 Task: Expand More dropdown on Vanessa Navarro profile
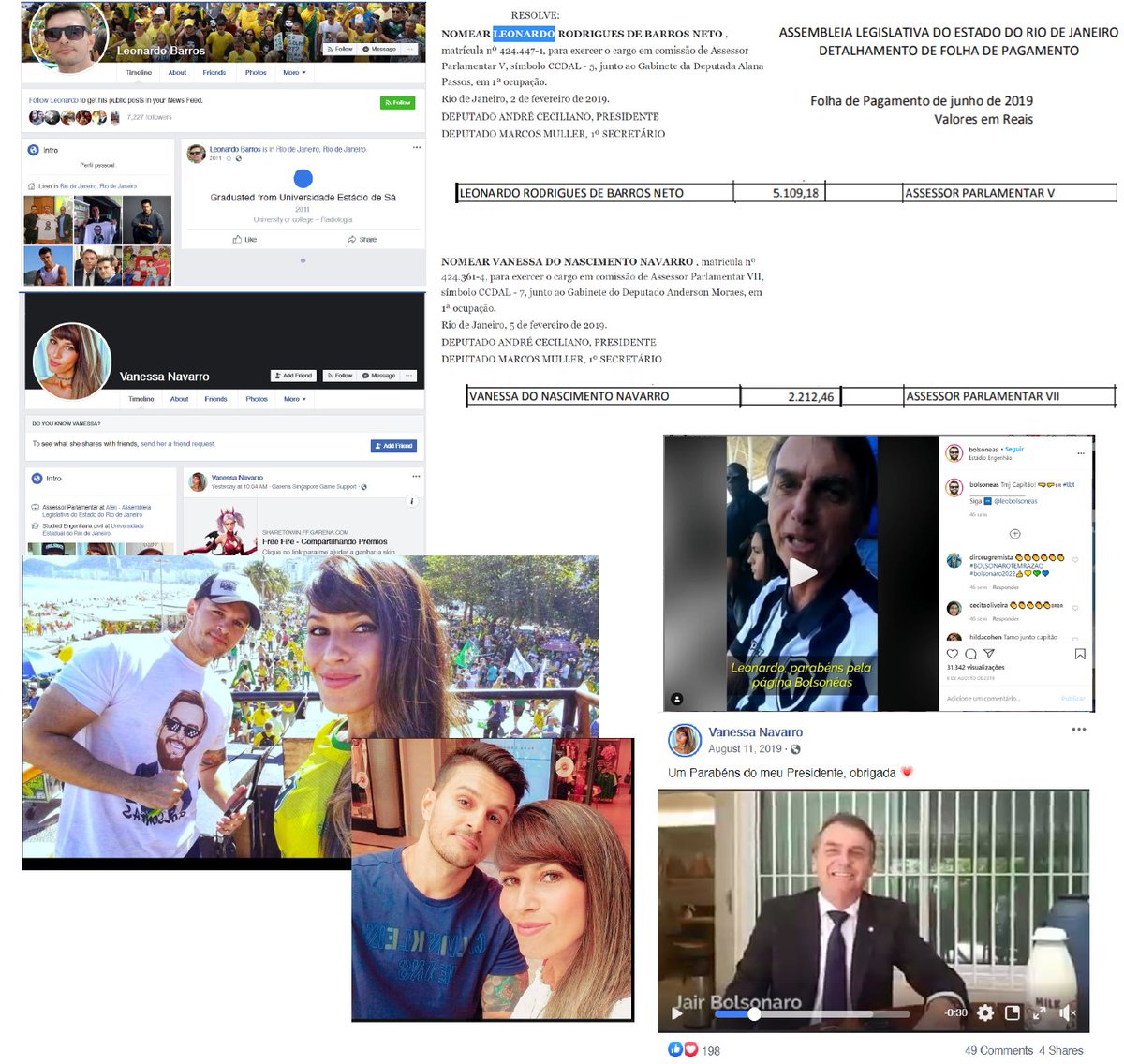click(x=295, y=399)
